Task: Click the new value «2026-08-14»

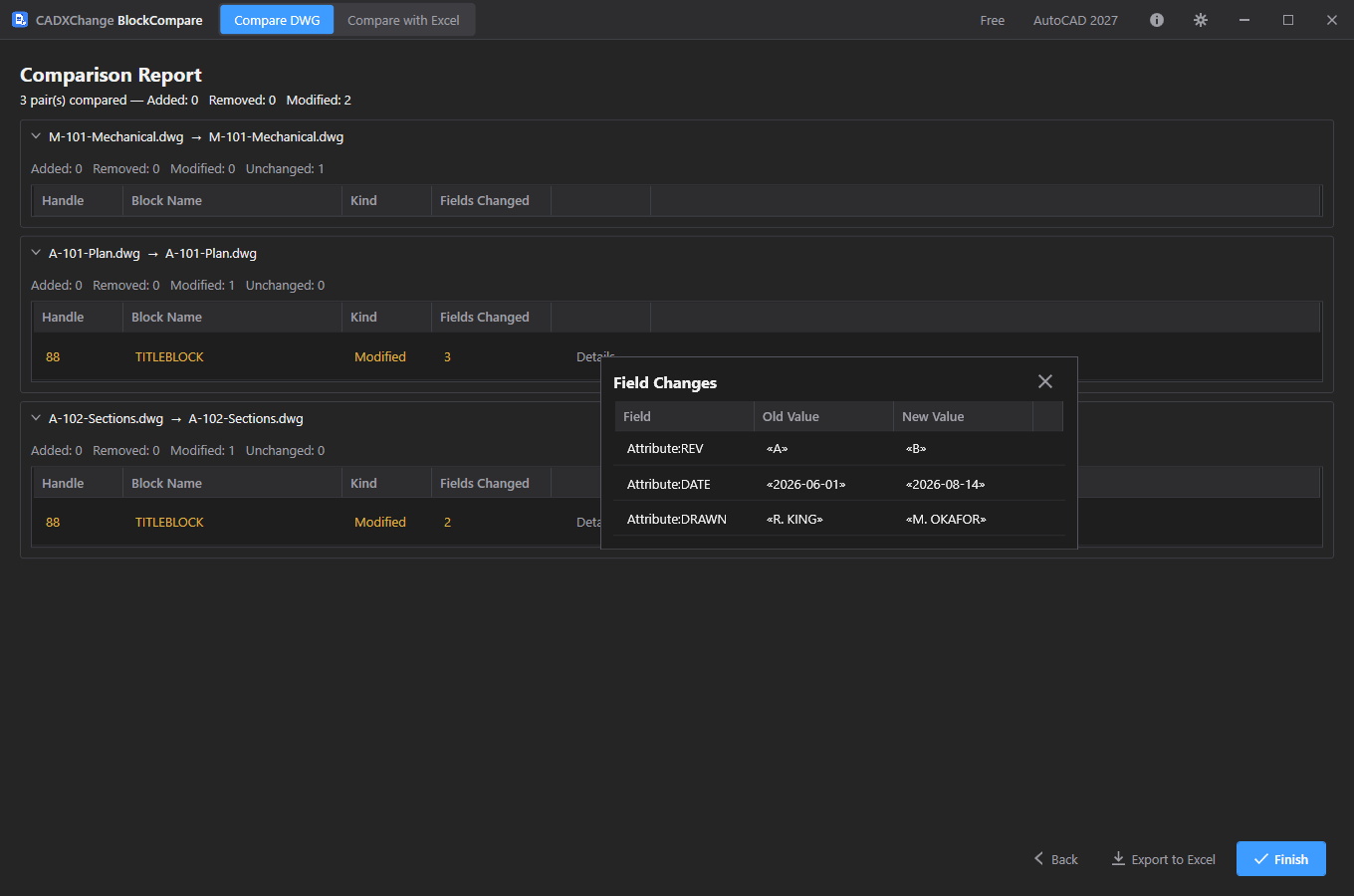Action: tap(945, 484)
